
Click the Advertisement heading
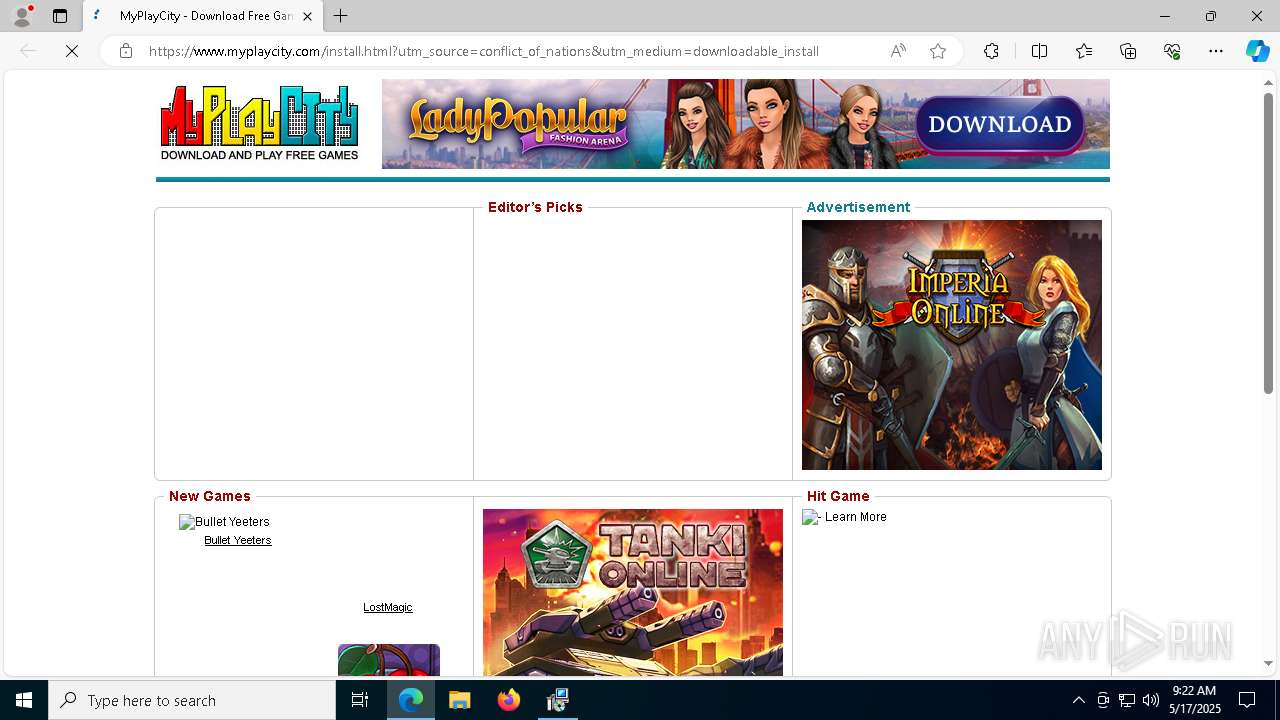point(858,207)
